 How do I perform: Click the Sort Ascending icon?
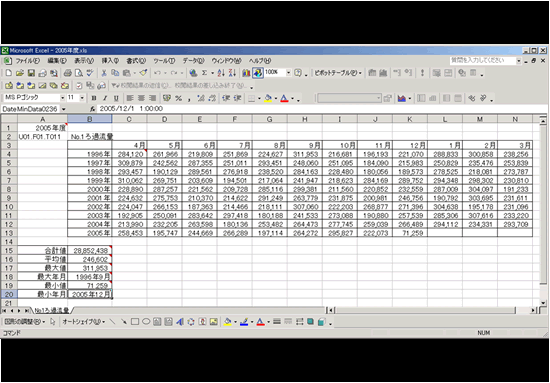click(221, 73)
